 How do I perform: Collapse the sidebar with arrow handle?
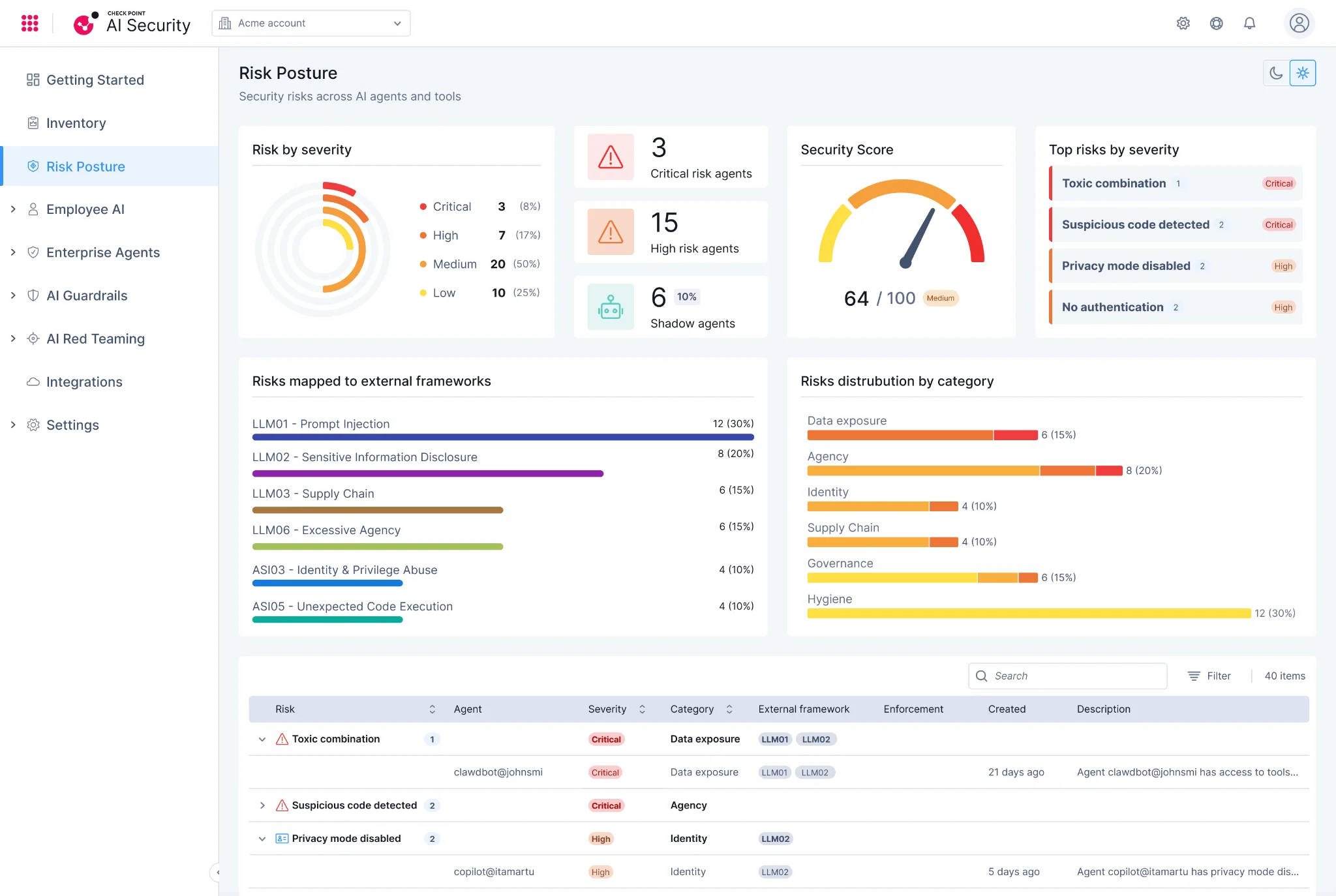(216, 873)
